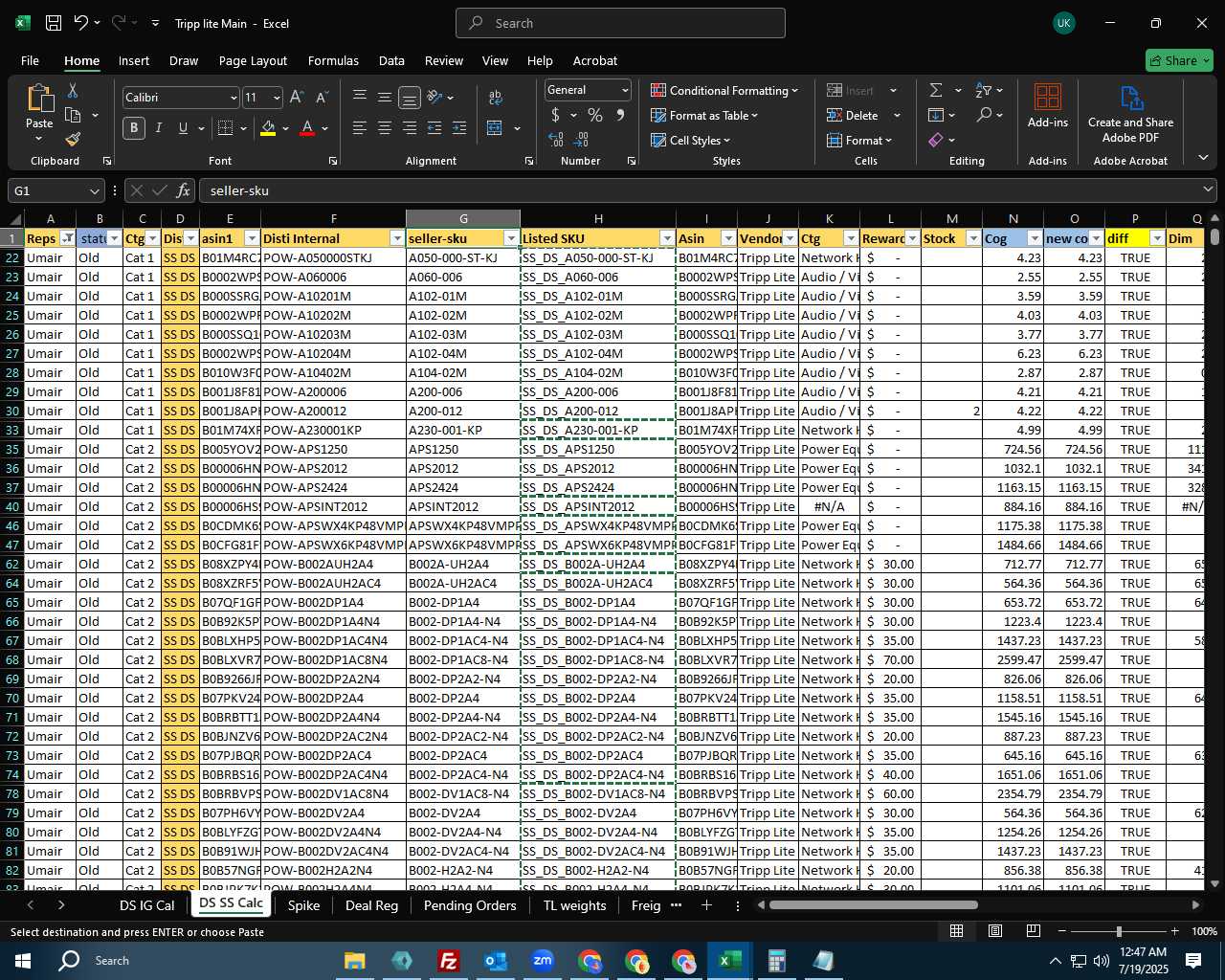
Task: Click the horizontal scrollbar thumb
Action: [873, 905]
